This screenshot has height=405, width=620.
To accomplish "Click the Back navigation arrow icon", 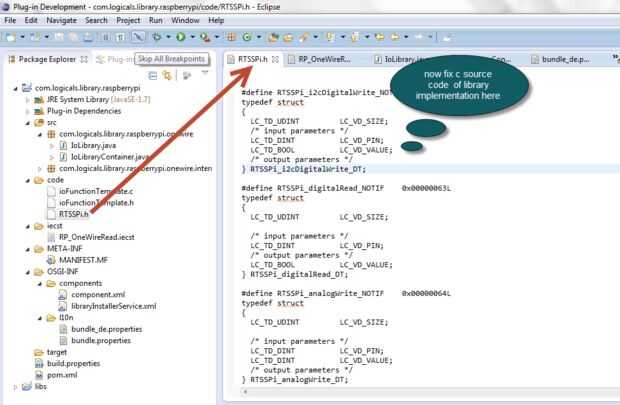I will coord(395,37).
